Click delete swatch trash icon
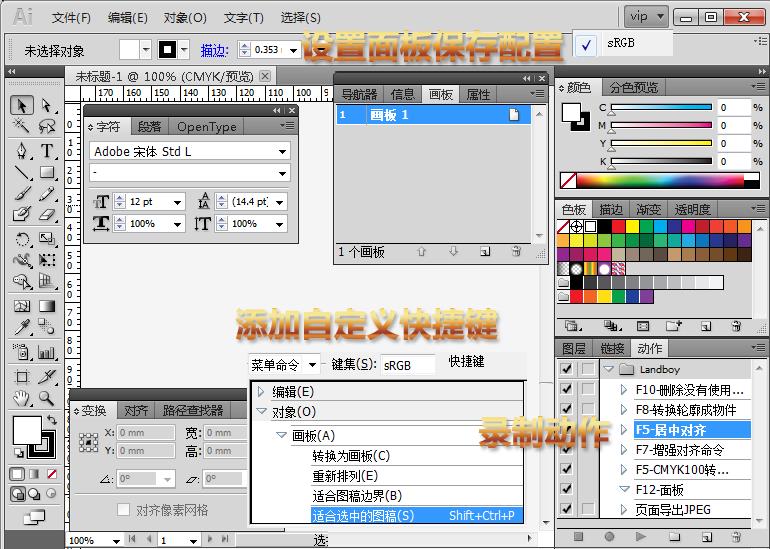The height and width of the screenshot is (549, 770). pos(736,326)
